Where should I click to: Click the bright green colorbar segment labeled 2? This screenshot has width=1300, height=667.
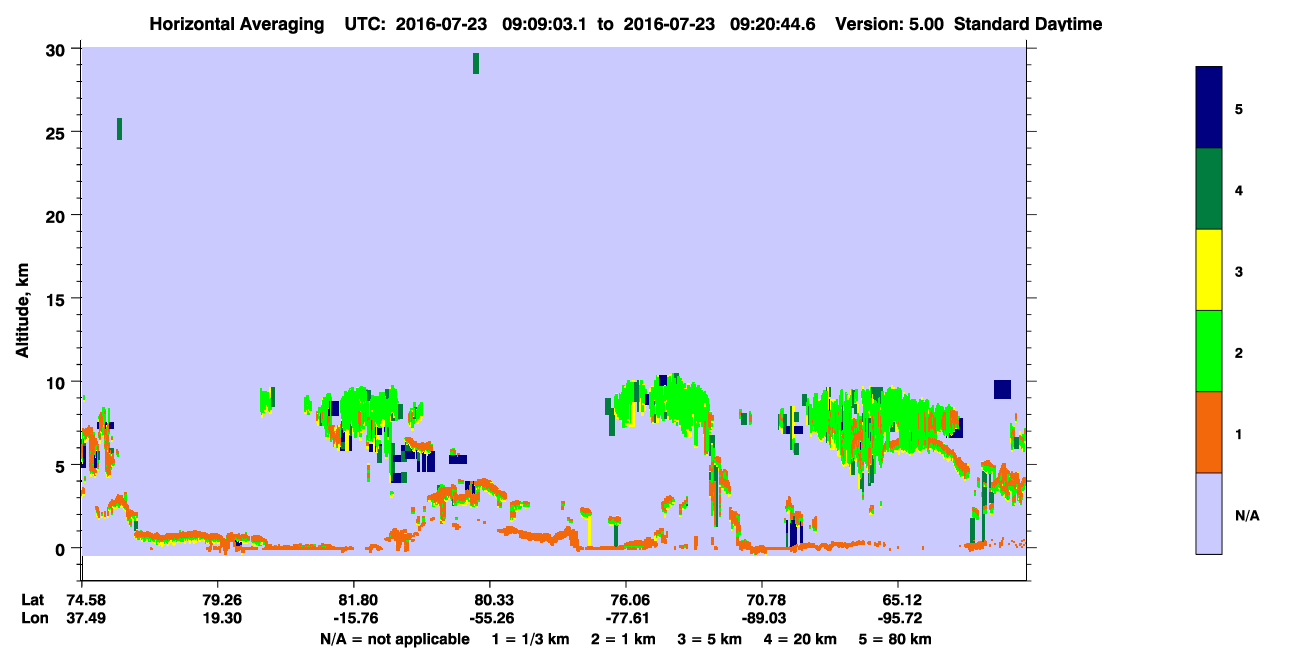(1209, 351)
